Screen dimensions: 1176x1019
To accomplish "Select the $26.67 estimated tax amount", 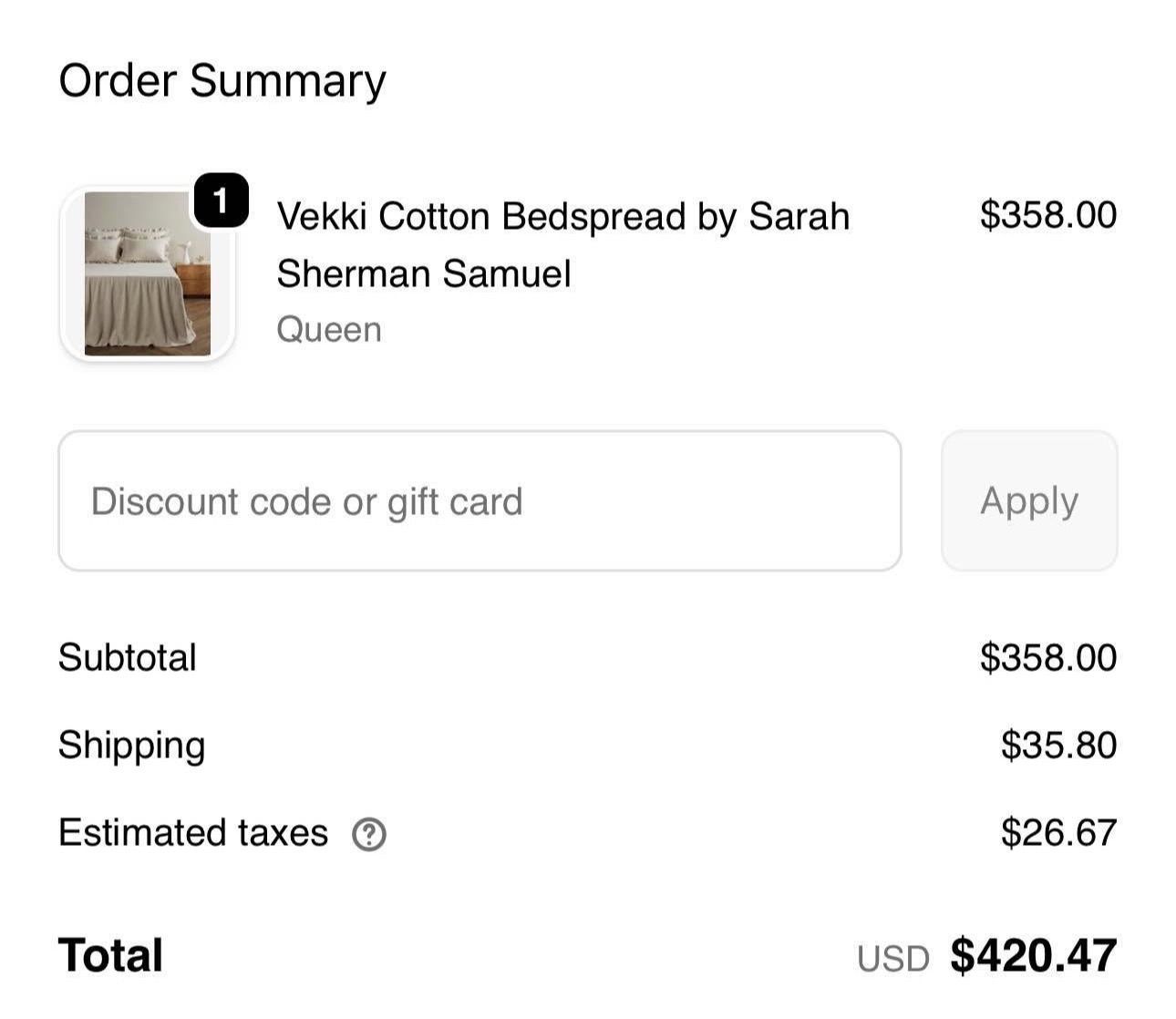I will click(x=1058, y=832).
